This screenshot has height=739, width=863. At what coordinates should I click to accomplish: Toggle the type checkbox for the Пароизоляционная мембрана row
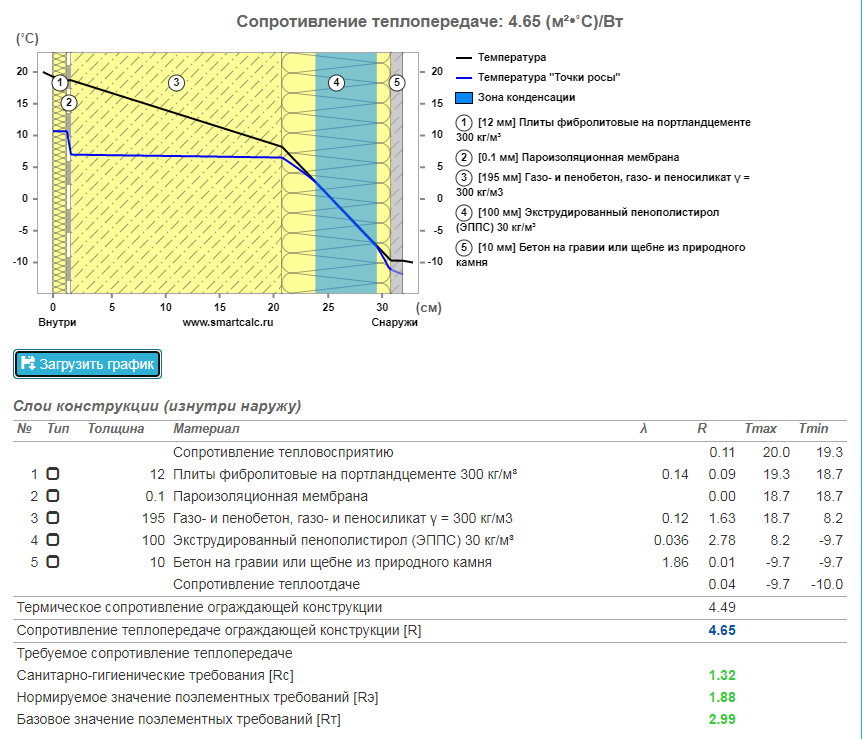52,496
